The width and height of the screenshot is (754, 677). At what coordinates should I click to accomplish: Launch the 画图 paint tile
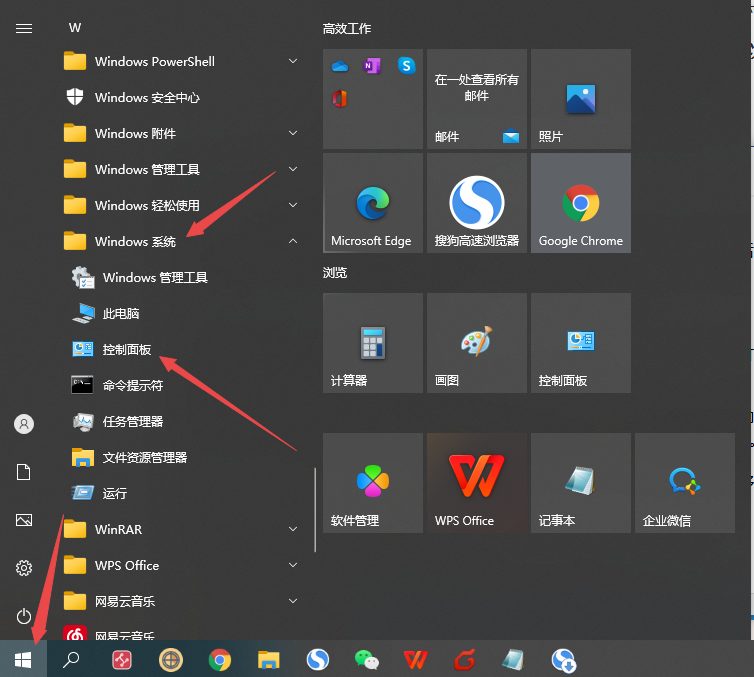[476, 343]
